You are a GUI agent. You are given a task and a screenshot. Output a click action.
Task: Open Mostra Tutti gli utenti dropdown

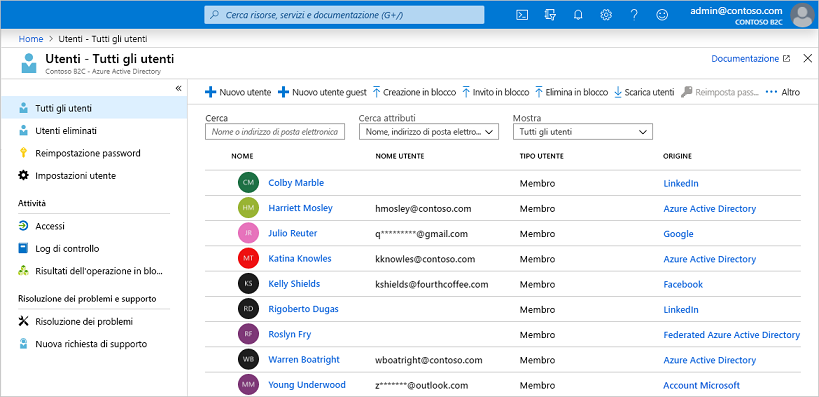click(583, 132)
